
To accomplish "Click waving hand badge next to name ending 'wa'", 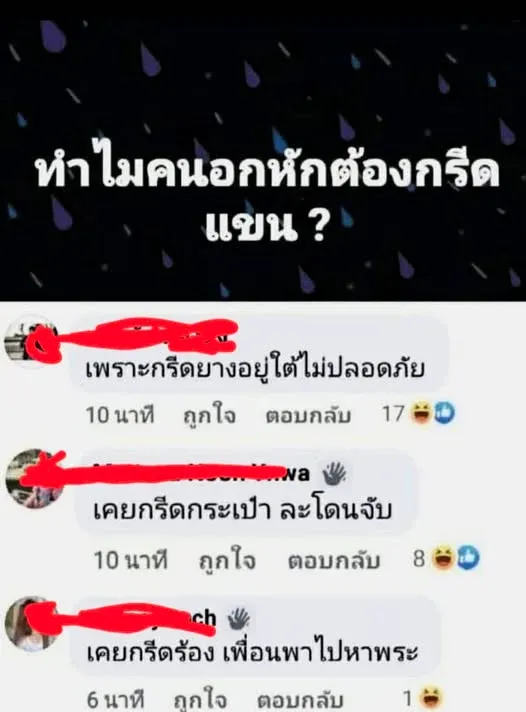I will coord(334,473).
